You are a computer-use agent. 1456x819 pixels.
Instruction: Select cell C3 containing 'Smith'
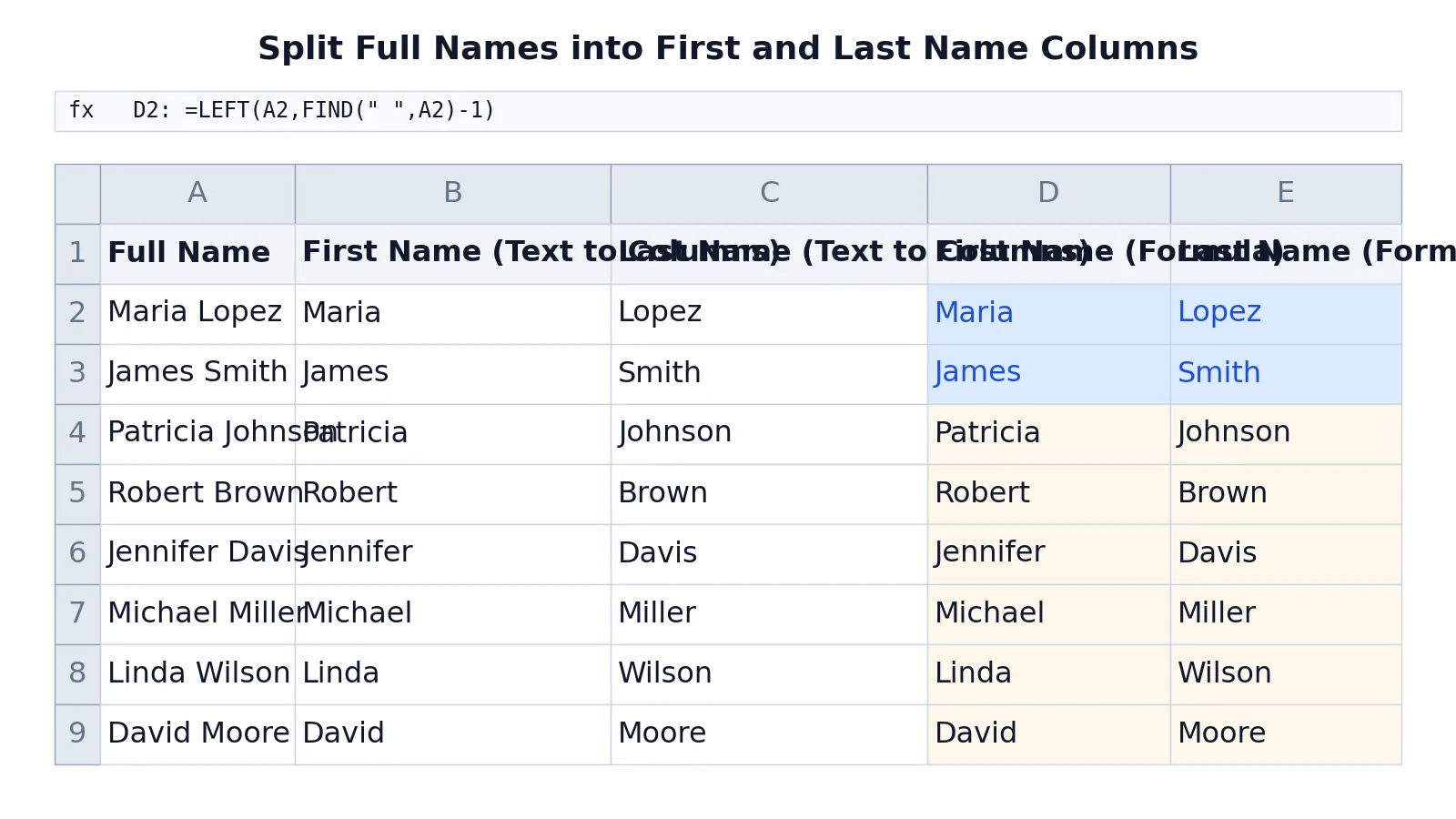769,374
